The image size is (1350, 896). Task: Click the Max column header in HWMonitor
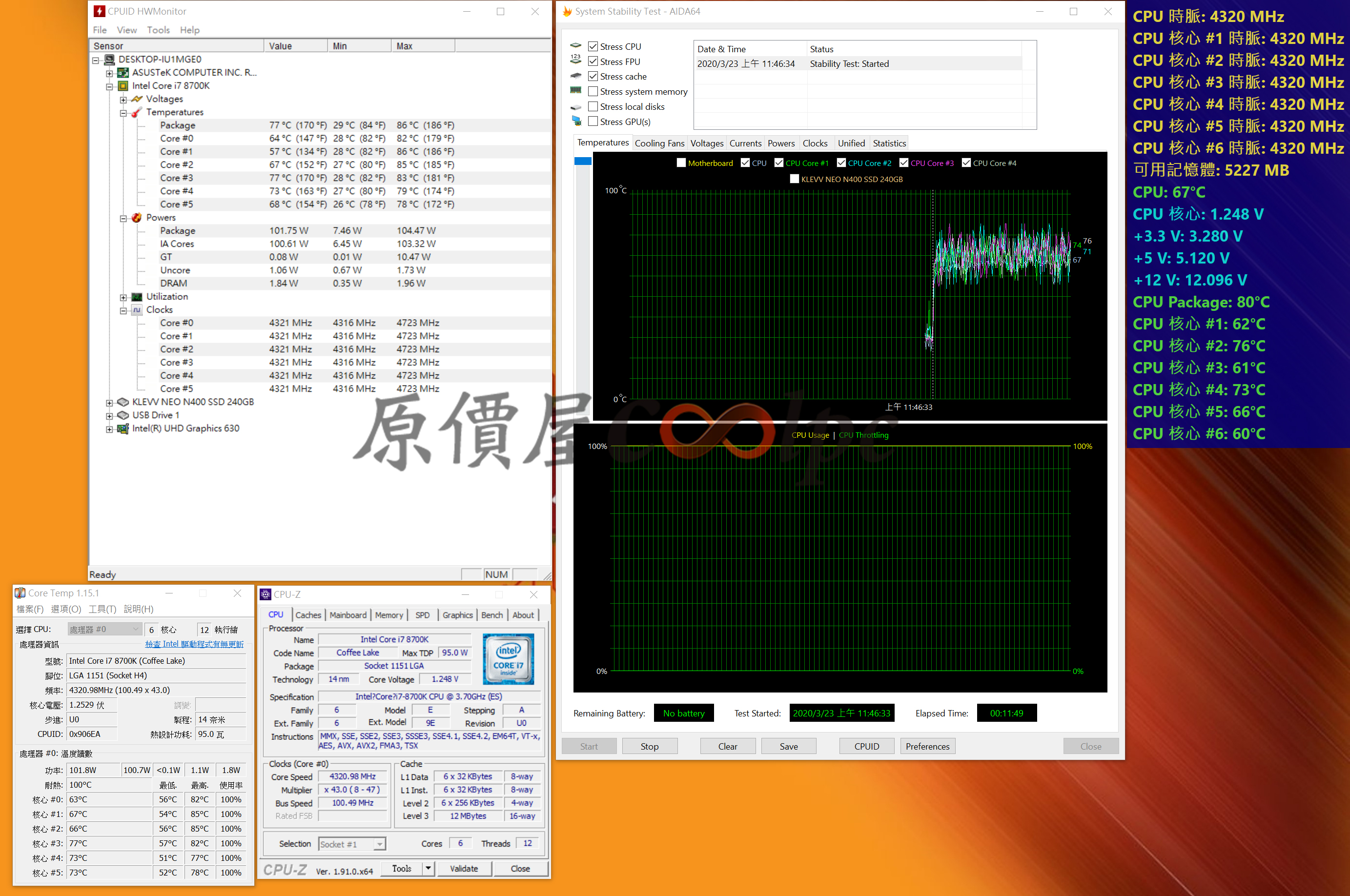click(423, 46)
